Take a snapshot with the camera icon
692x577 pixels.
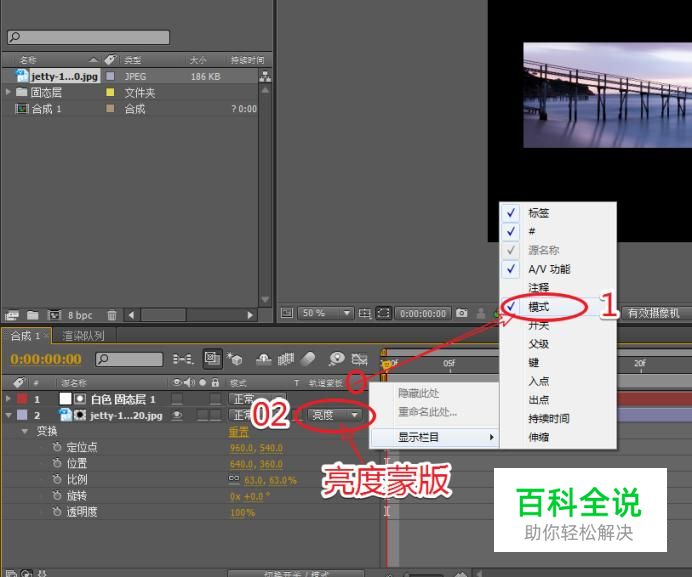pyautogui.click(x=462, y=313)
